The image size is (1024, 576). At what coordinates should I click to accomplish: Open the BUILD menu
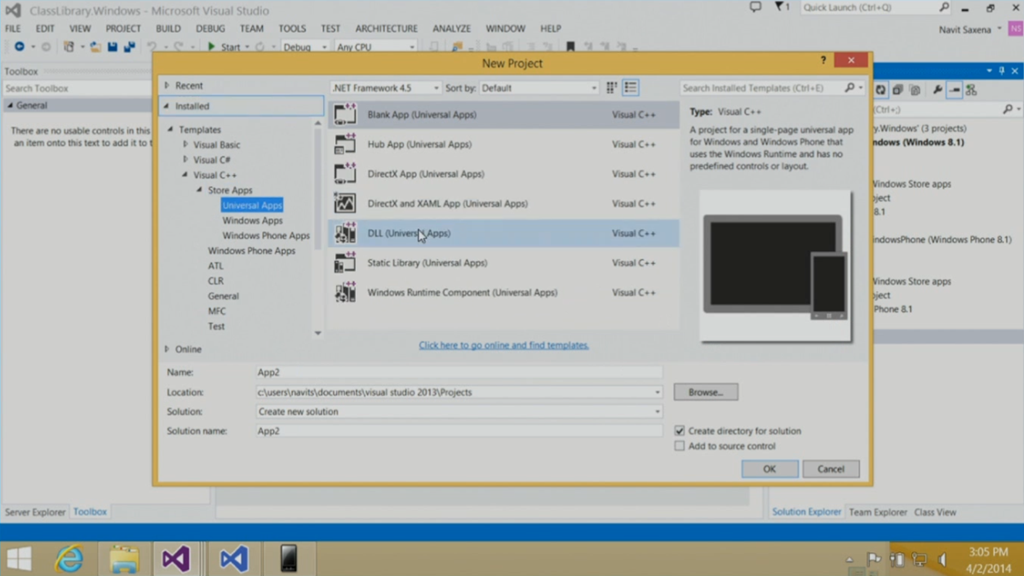pos(168,28)
